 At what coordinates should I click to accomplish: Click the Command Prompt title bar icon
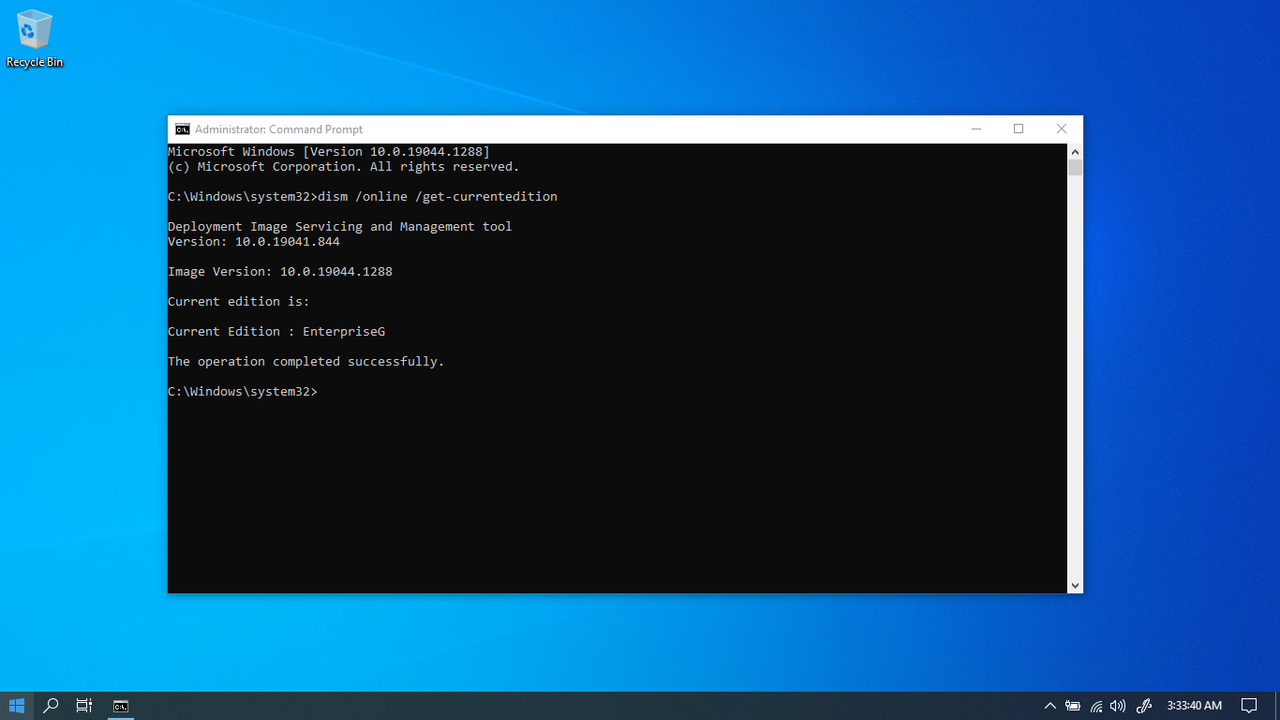coord(182,129)
